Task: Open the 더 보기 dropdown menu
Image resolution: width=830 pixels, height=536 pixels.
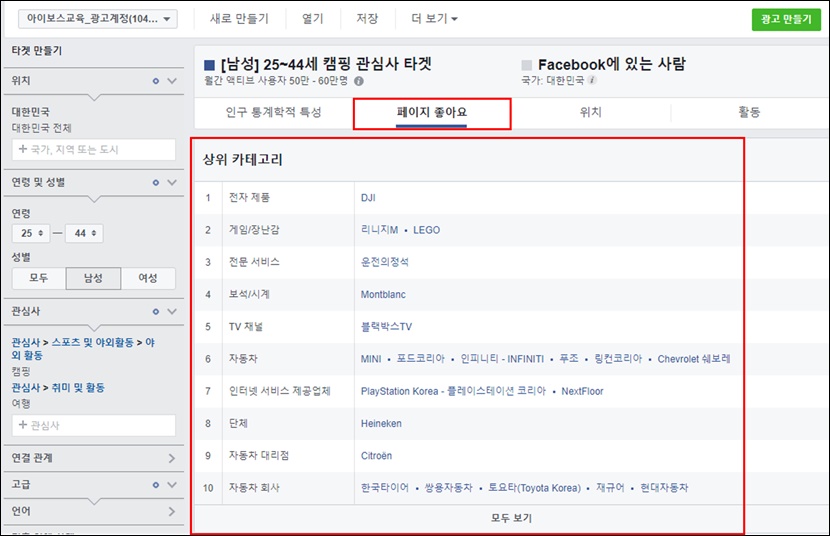Action: tap(434, 19)
